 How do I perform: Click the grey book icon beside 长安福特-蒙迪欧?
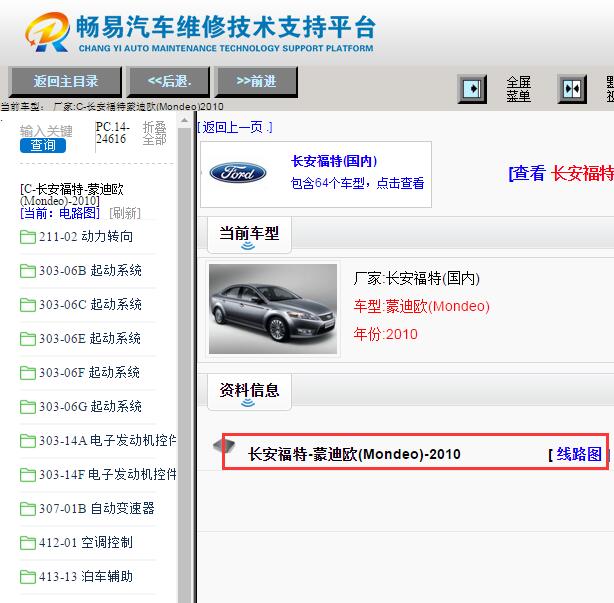click(x=224, y=445)
